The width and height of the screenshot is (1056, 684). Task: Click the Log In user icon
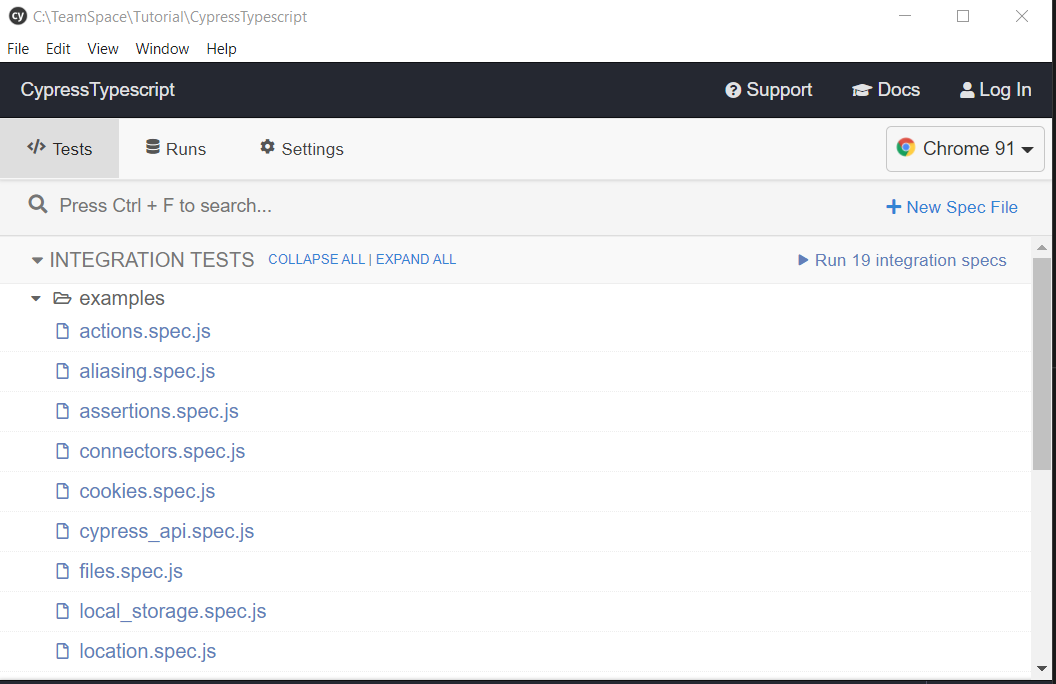pyautogui.click(x=967, y=90)
